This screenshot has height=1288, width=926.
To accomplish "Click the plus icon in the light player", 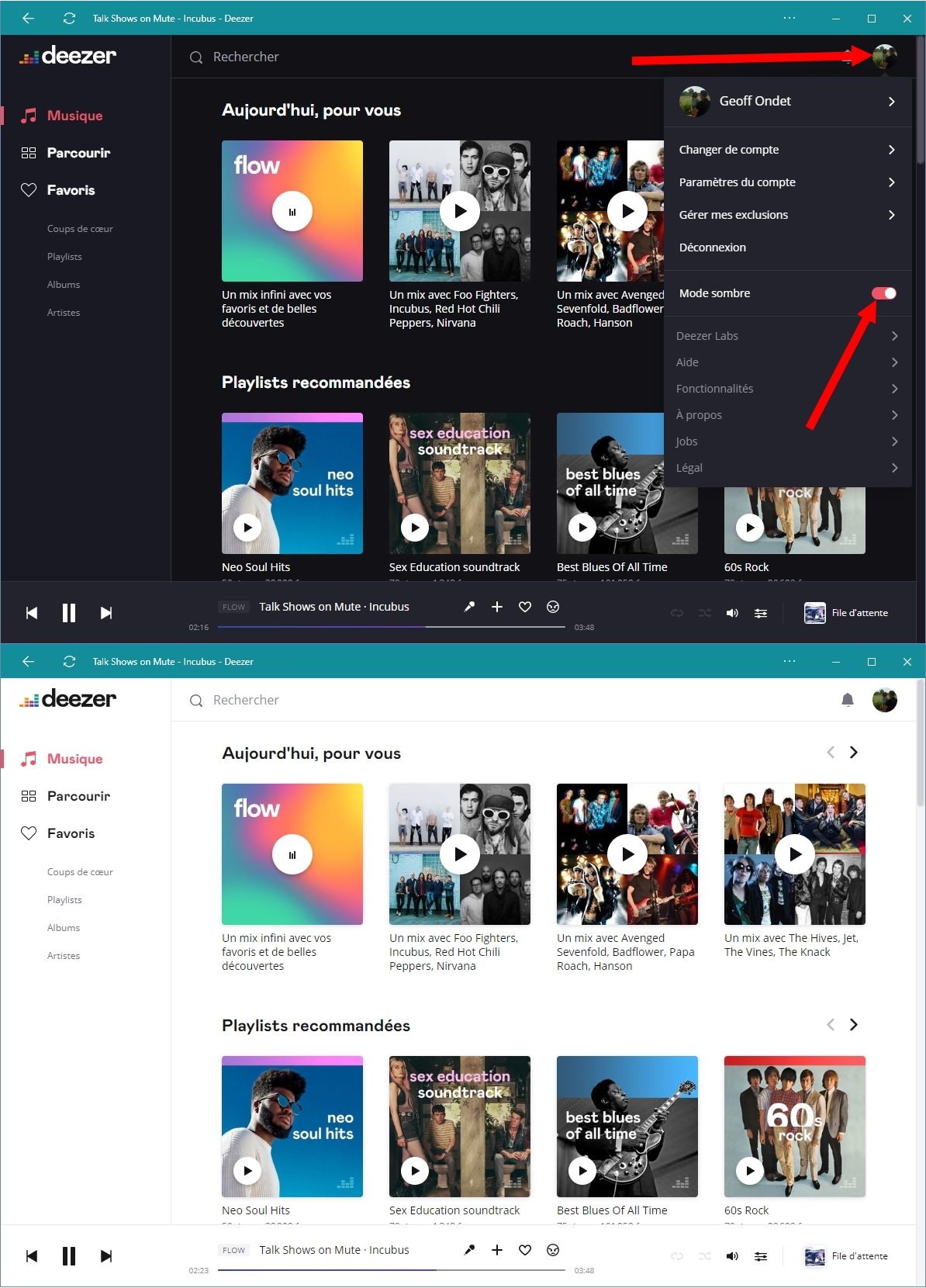I will coord(497,1250).
